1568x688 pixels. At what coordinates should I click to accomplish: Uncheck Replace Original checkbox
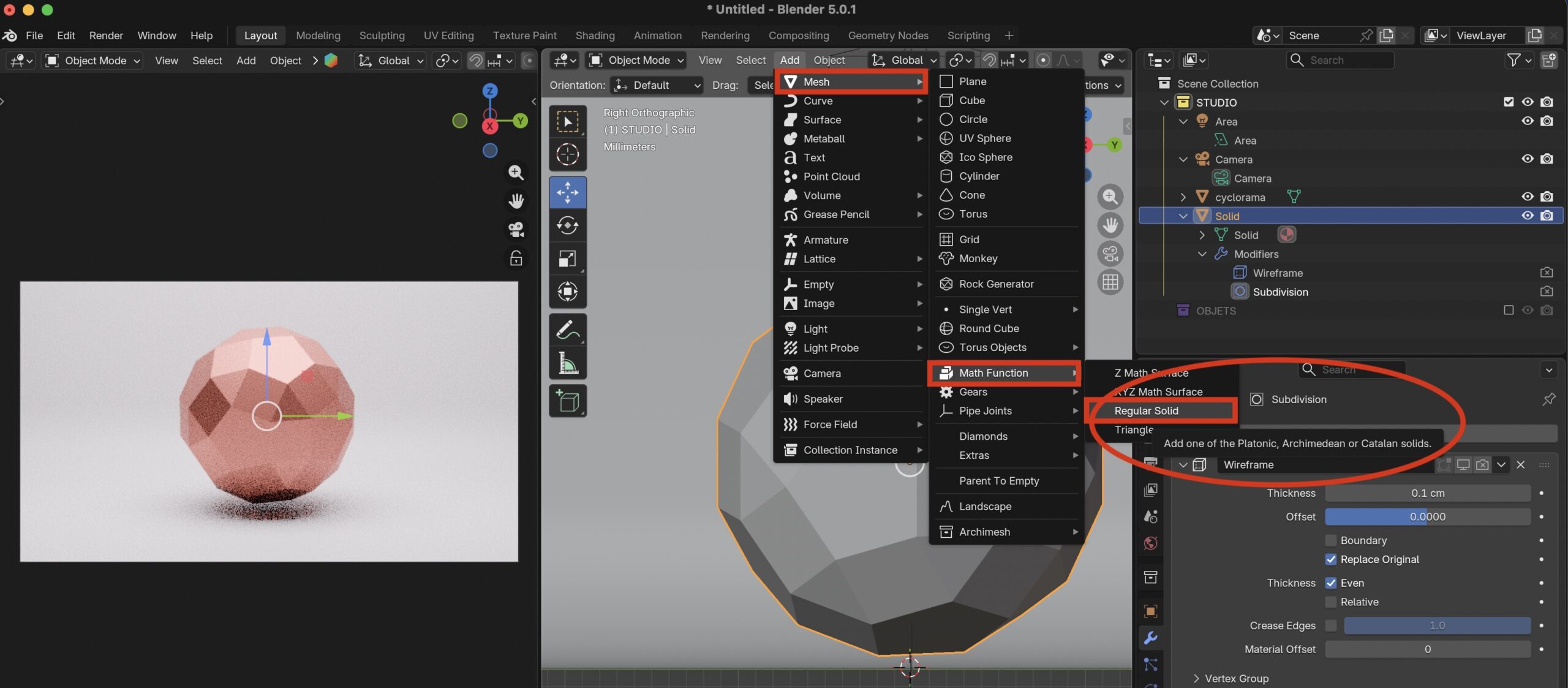[x=1330, y=559]
